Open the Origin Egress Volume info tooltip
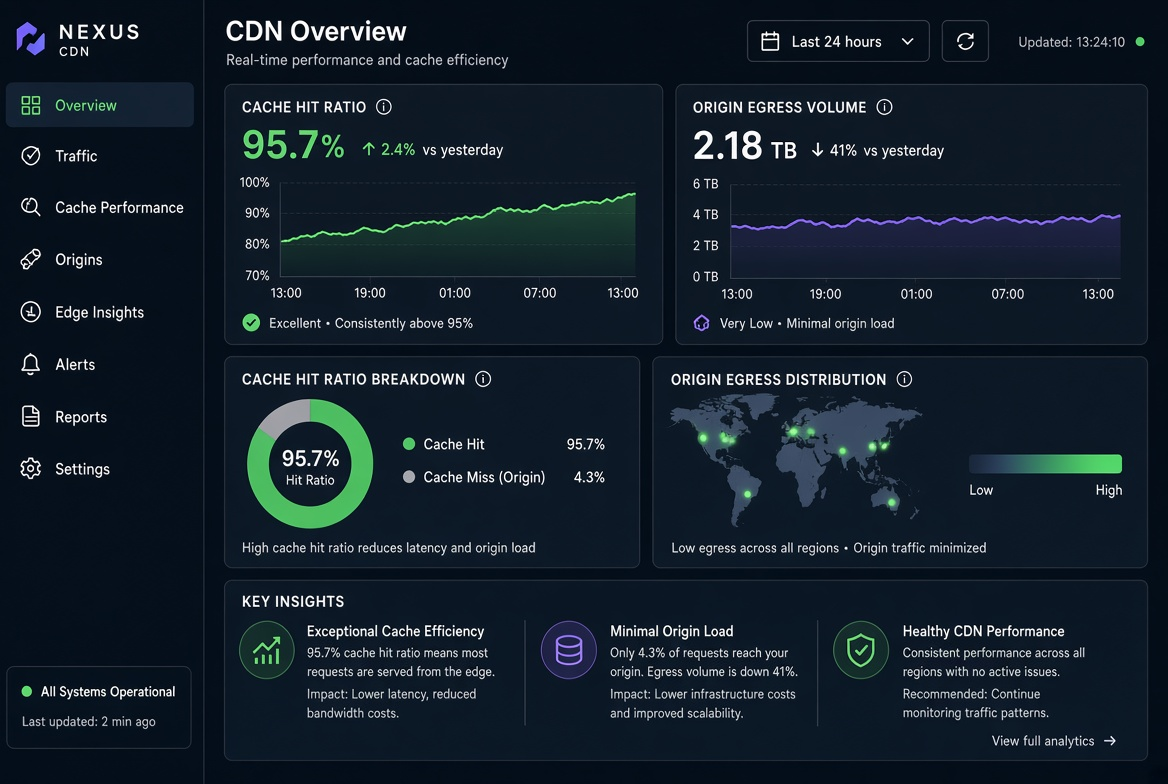 tap(884, 107)
